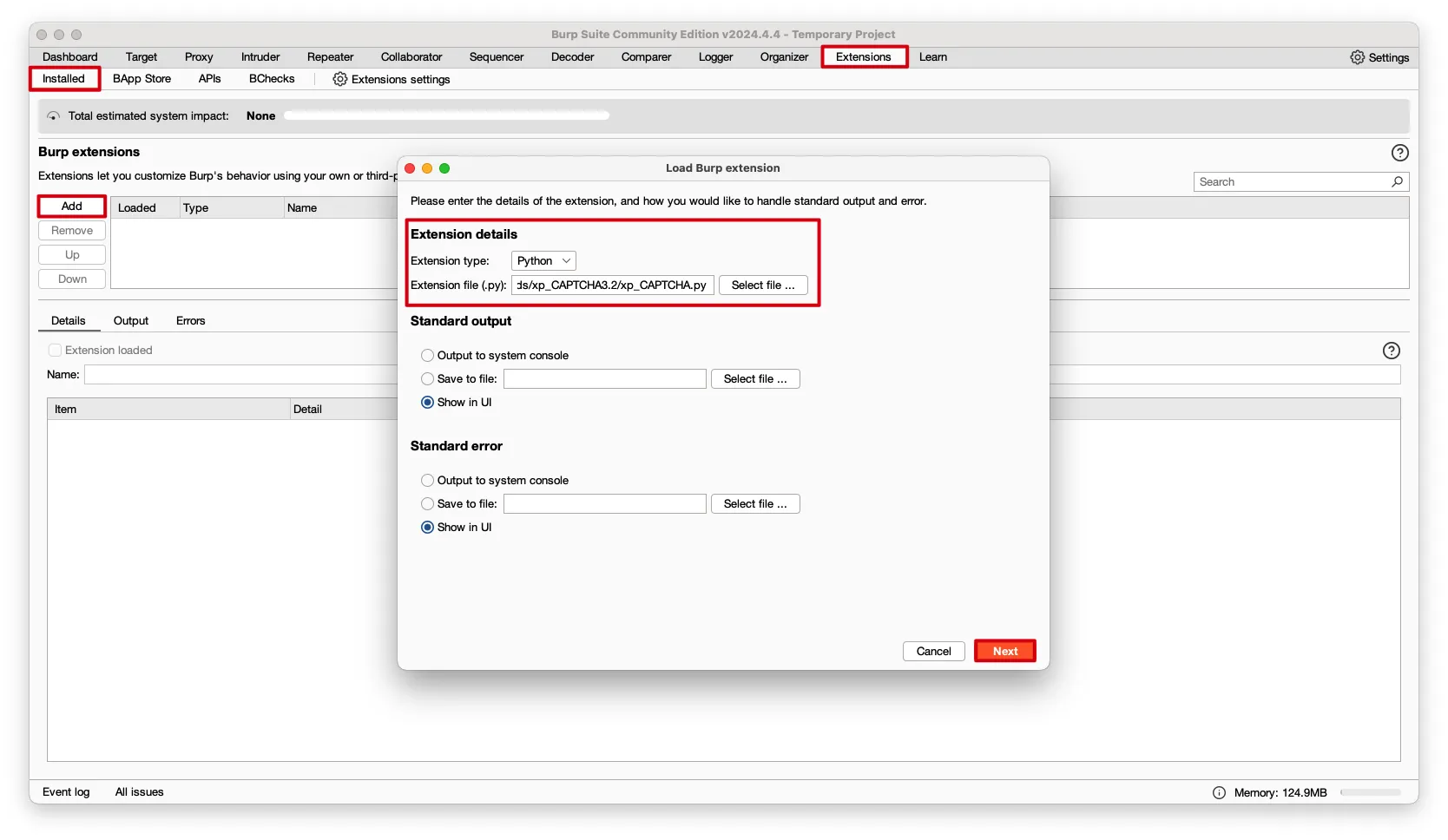The width and height of the screenshot is (1448, 840).
Task: Select Standard error 'Output to system console'
Action: pyautogui.click(x=427, y=481)
